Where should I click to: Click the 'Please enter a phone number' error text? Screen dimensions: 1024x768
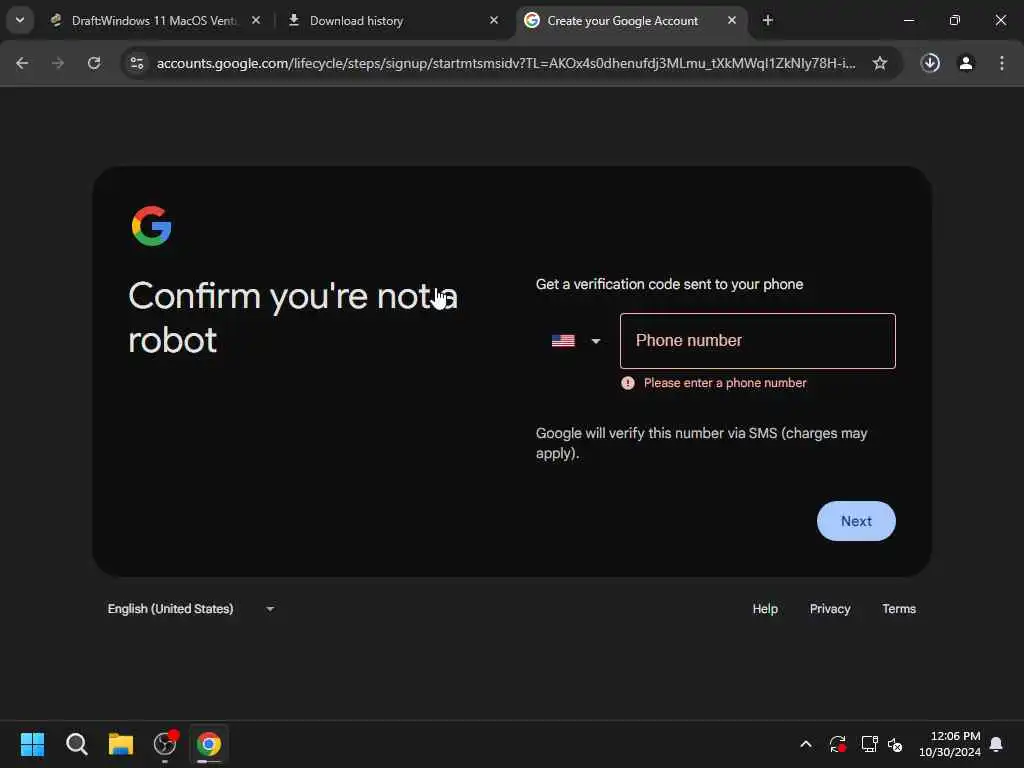point(725,383)
